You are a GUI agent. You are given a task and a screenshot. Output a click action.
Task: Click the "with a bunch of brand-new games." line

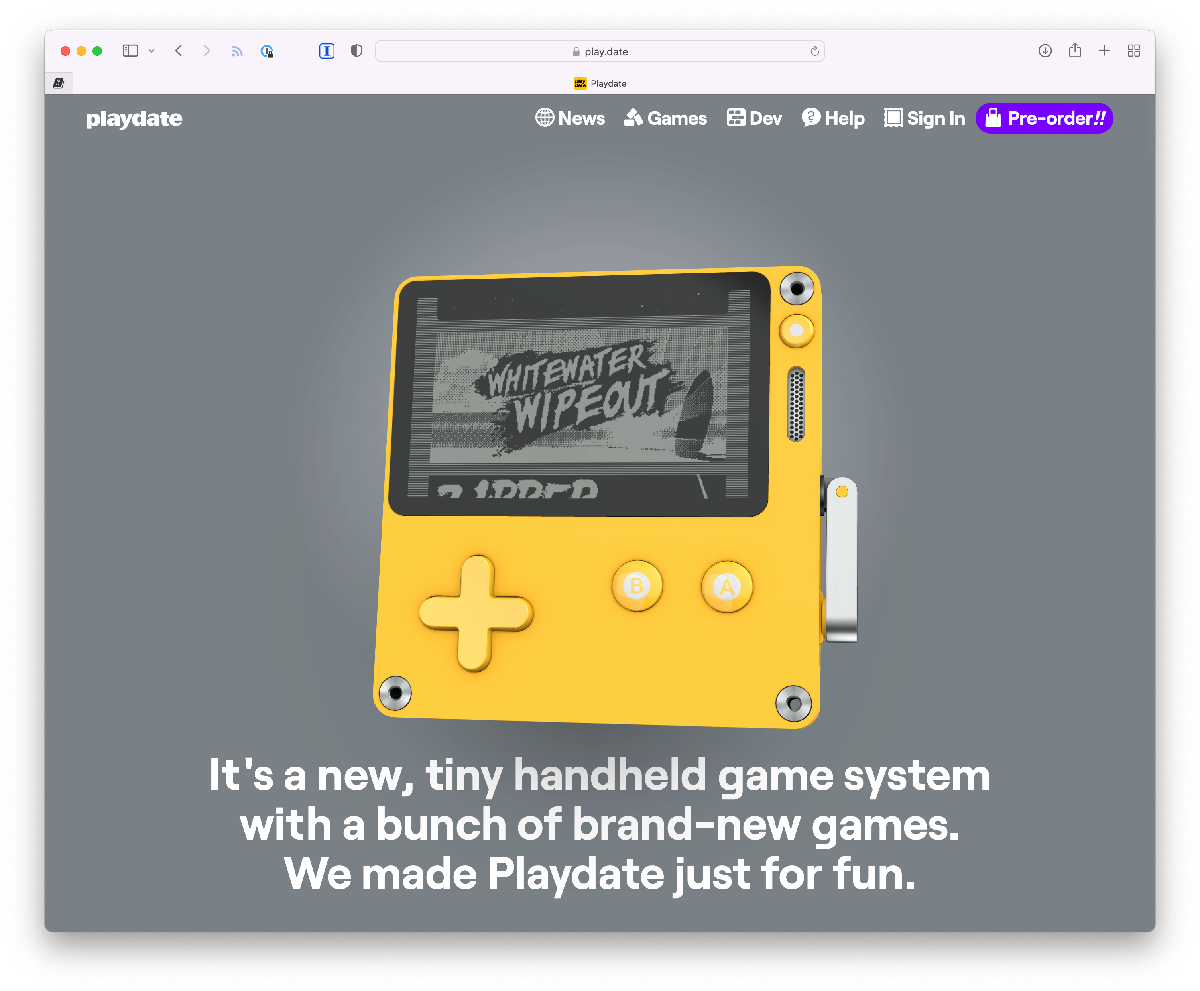[x=600, y=825]
